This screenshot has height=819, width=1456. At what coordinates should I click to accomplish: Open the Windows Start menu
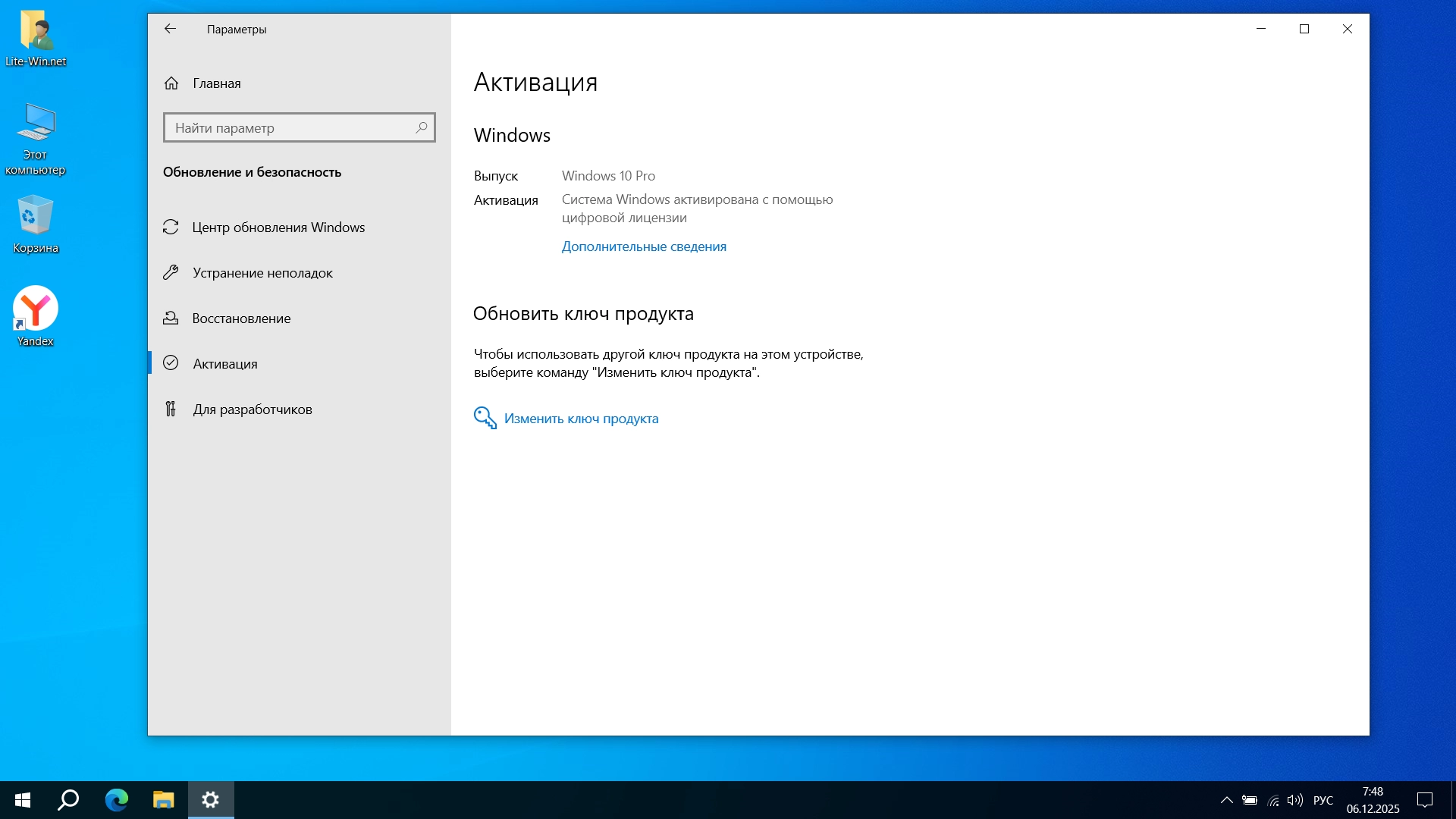coord(23,800)
